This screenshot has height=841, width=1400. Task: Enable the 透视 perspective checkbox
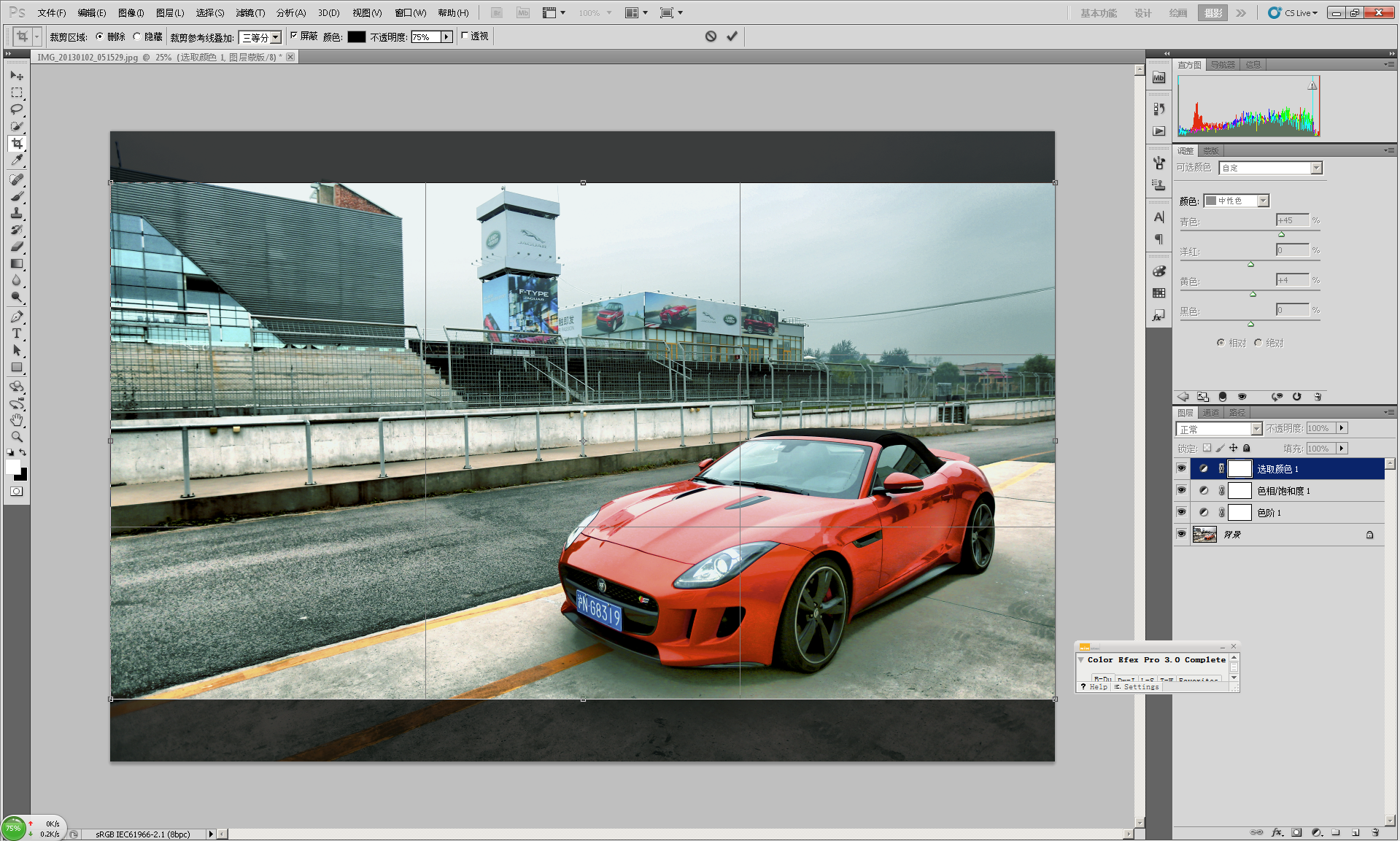point(465,36)
